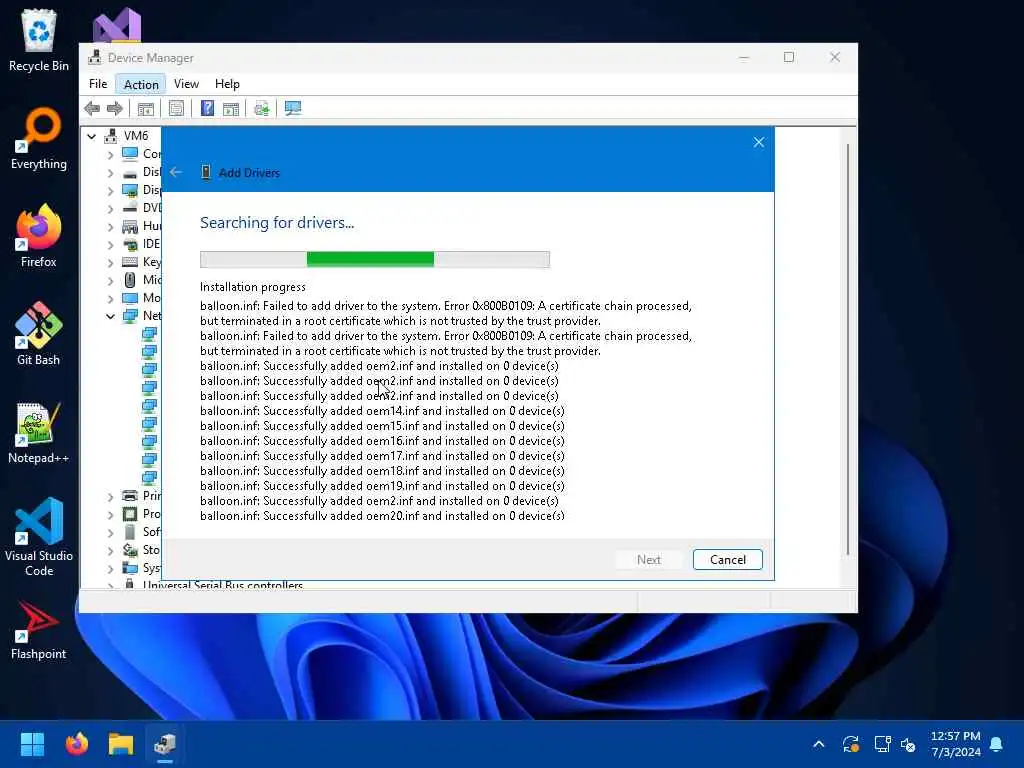The width and height of the screenshot is (1024, 768).
Task: Select the Network adapters category icon
Action: coord(130,316)
